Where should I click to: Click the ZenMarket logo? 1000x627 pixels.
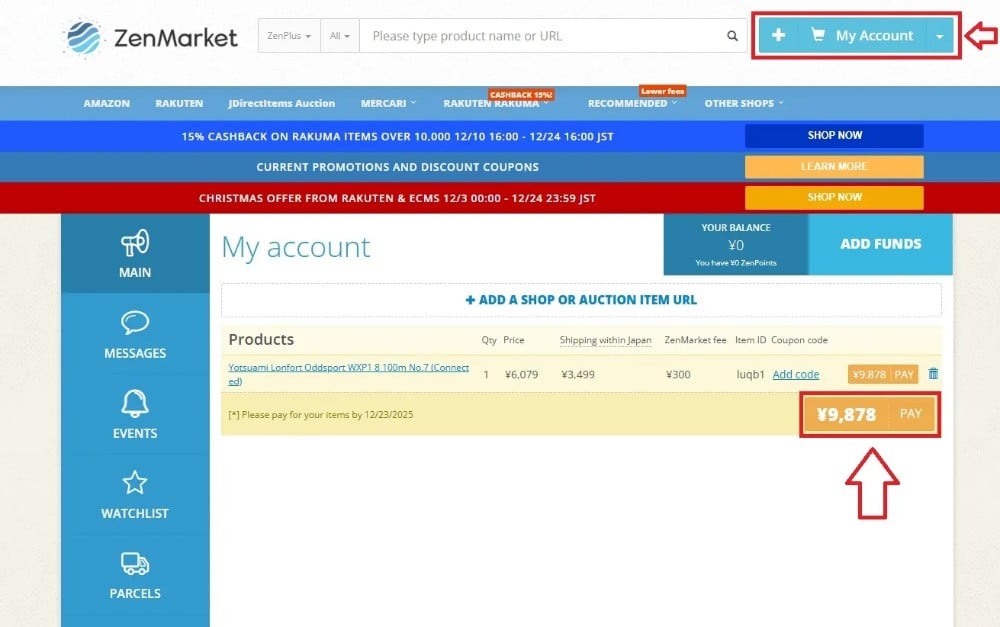click(x=151, y=38)
